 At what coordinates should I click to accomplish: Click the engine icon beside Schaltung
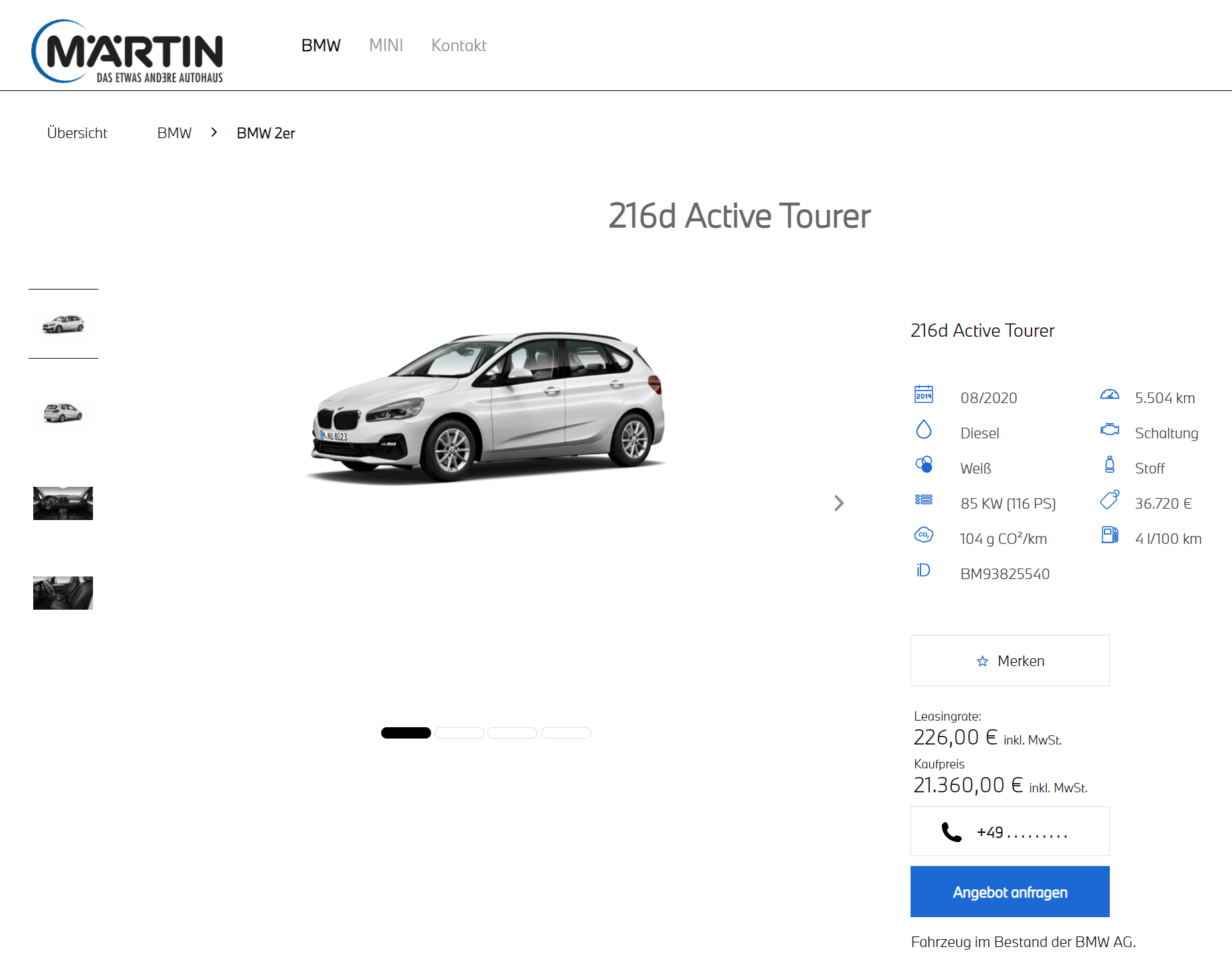pos(1110,430)
